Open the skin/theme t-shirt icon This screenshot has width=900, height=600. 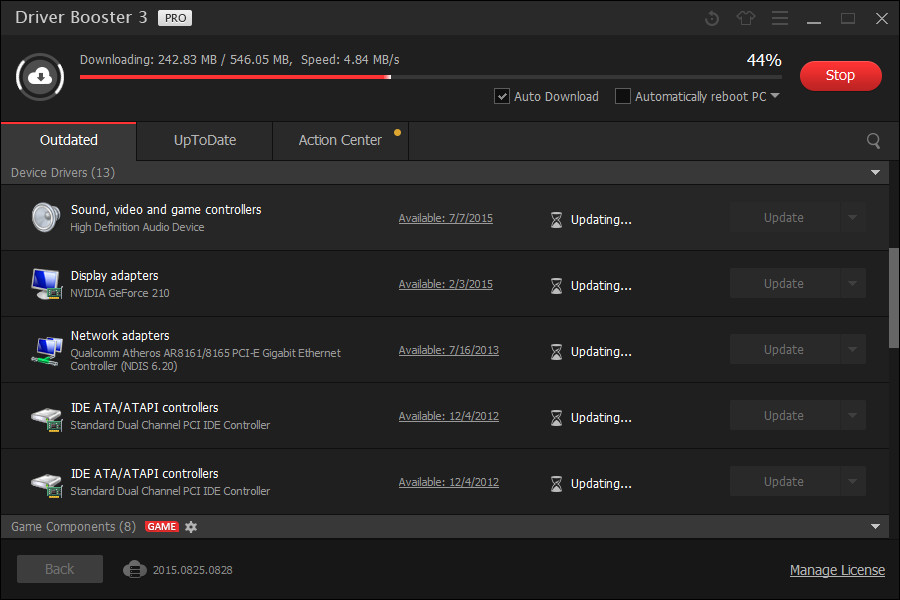(745, 17)
